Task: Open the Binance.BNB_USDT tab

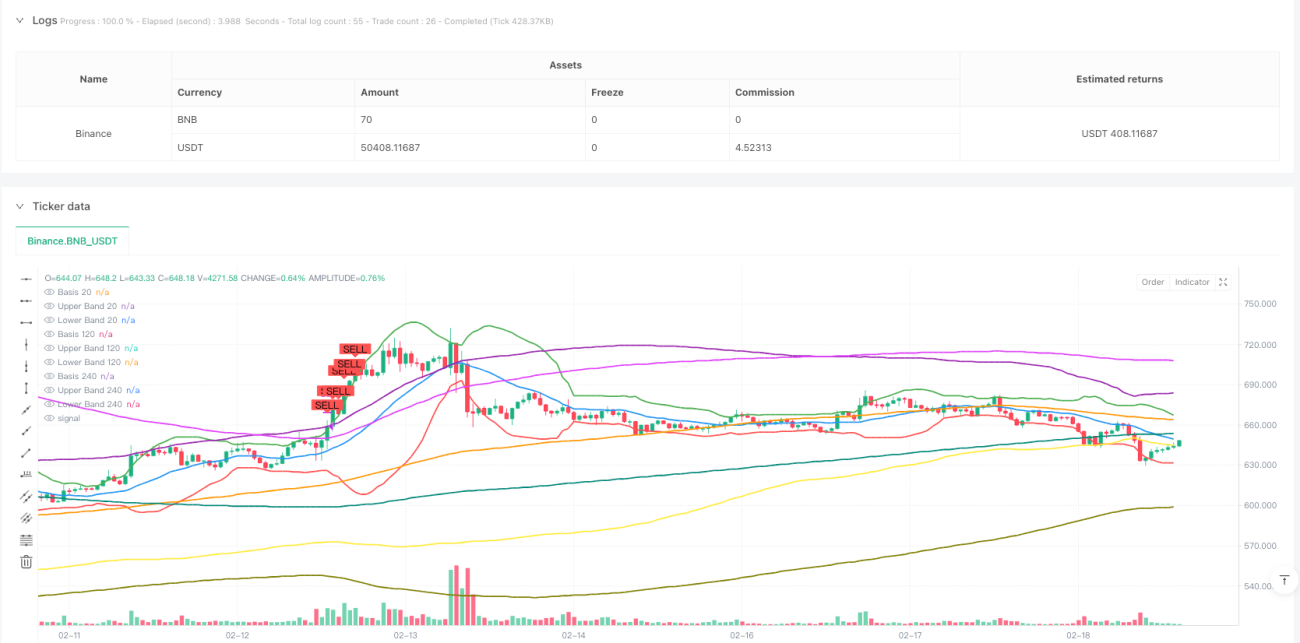Action: point(72,241)
